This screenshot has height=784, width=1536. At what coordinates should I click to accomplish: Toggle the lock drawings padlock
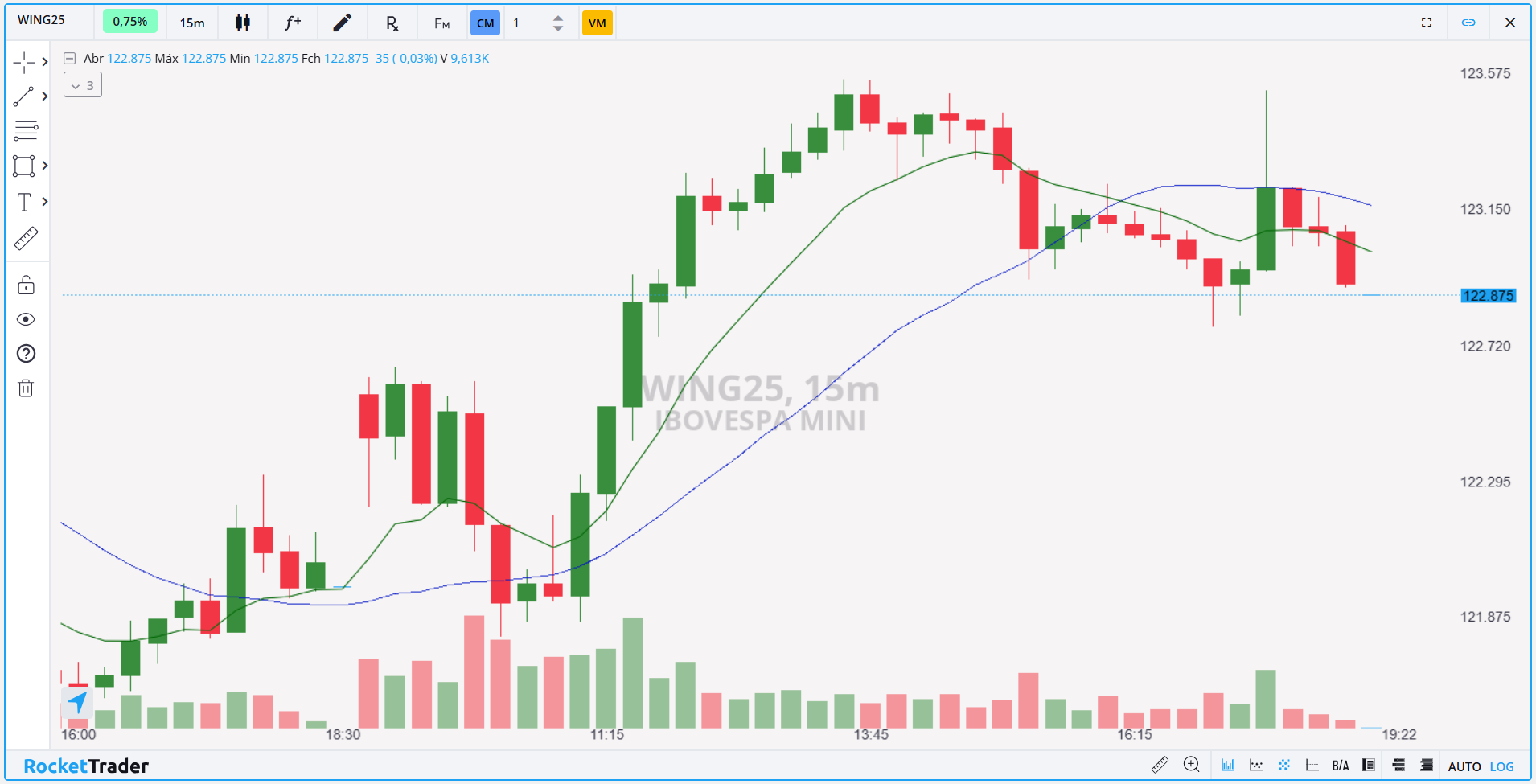pos(26,285)
